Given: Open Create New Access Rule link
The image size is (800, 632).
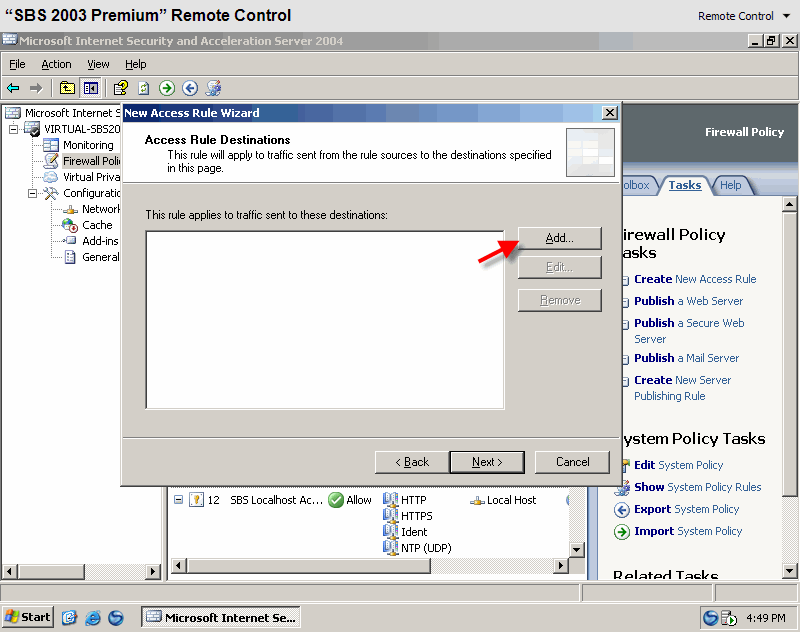Looking at the screenshot, I should [x=695, y=280].
